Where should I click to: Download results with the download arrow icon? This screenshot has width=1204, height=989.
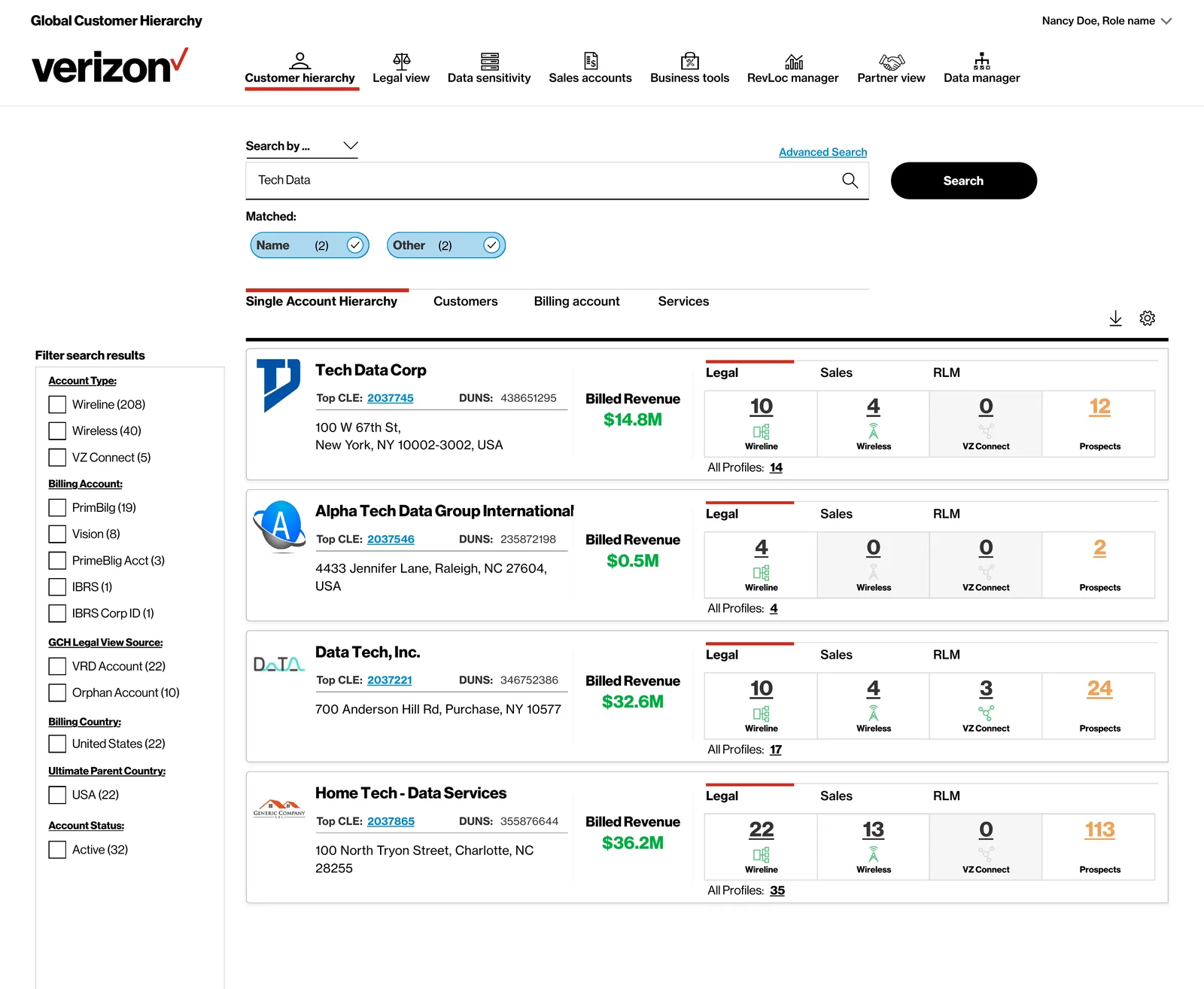coord(1116,318)
